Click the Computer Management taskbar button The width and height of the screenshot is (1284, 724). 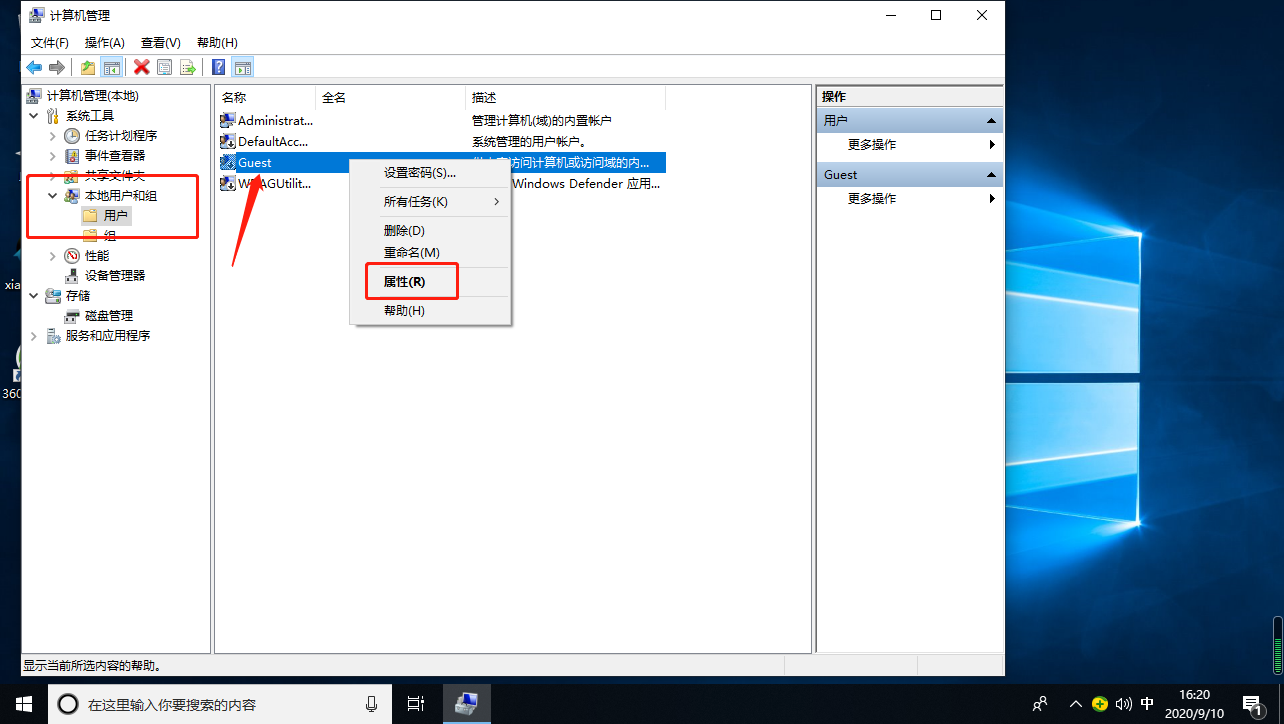(x=465, y=704)
